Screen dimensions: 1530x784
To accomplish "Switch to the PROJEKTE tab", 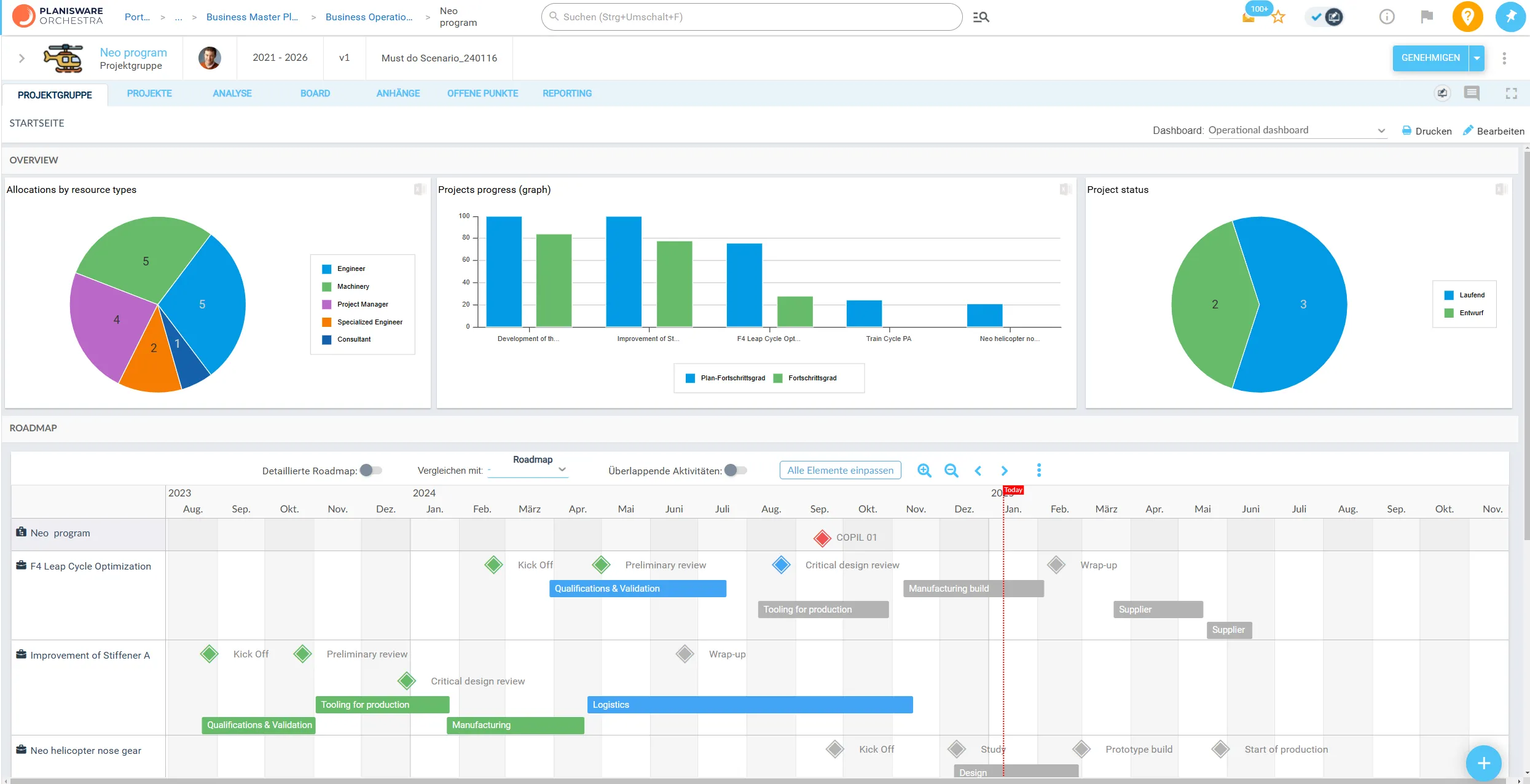I will click(149, 93).
